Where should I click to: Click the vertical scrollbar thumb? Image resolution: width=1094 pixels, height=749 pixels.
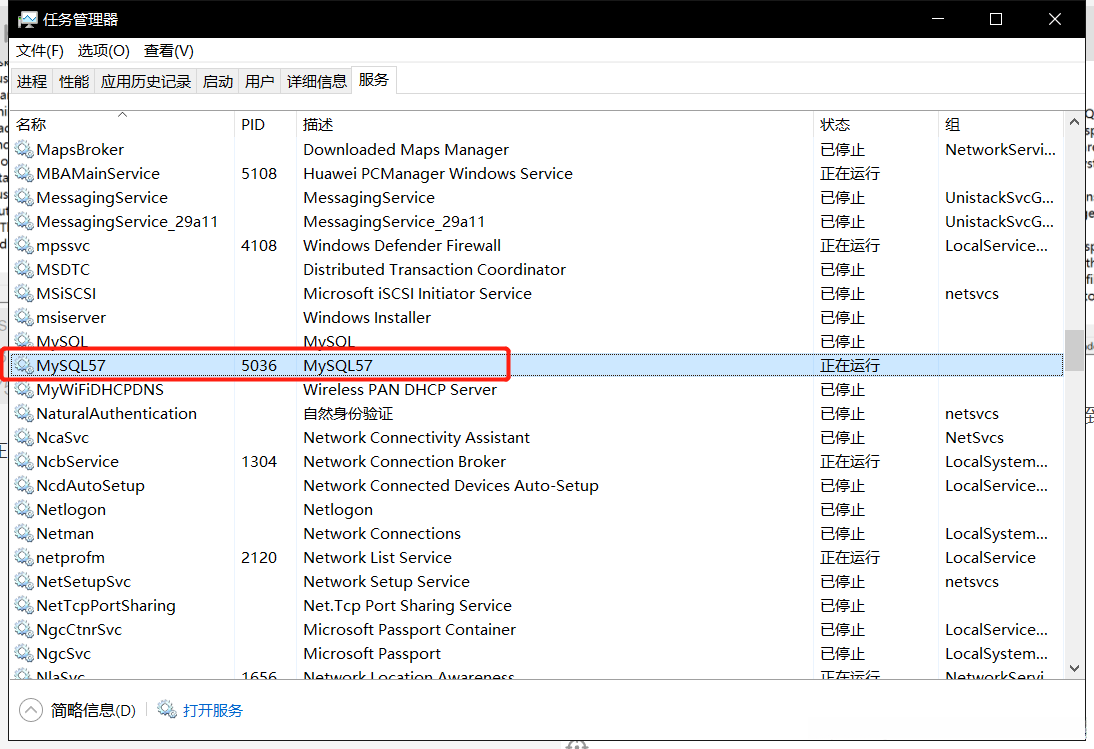tap(1074, 352)
